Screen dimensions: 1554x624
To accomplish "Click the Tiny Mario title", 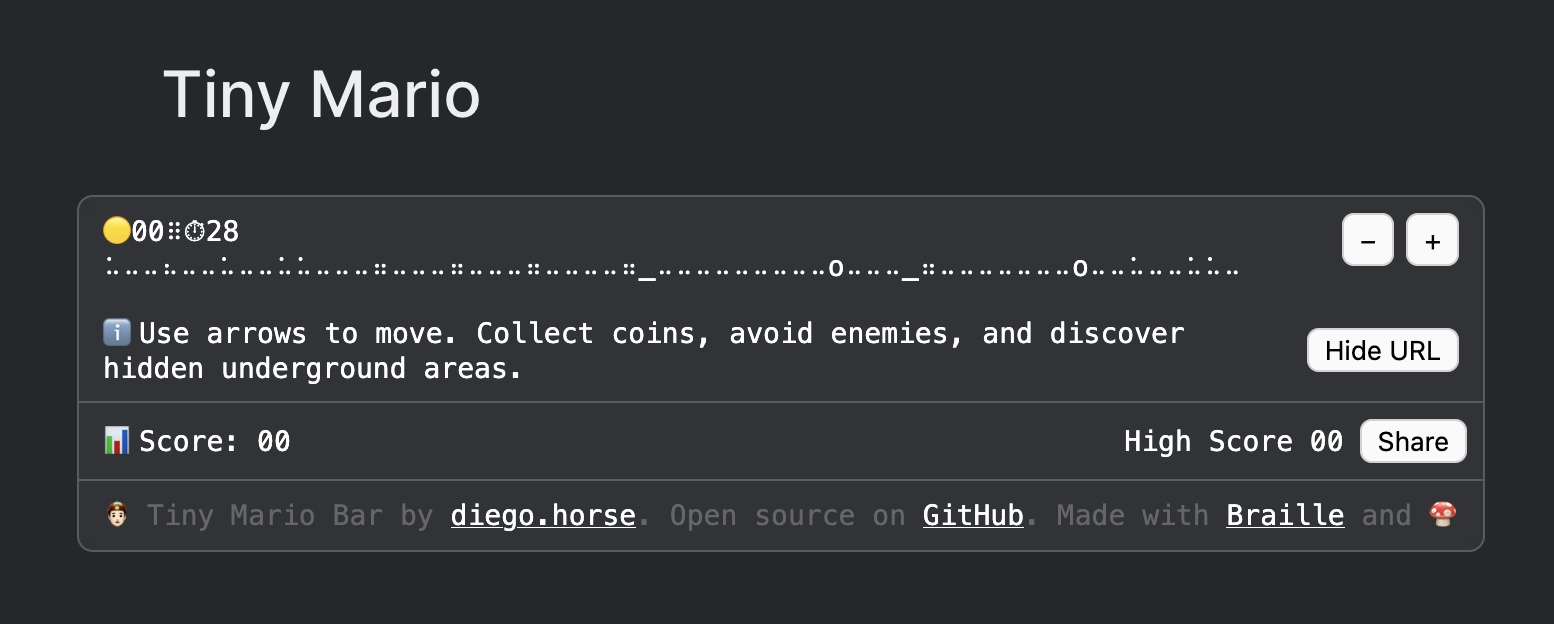I will point(322,93).
